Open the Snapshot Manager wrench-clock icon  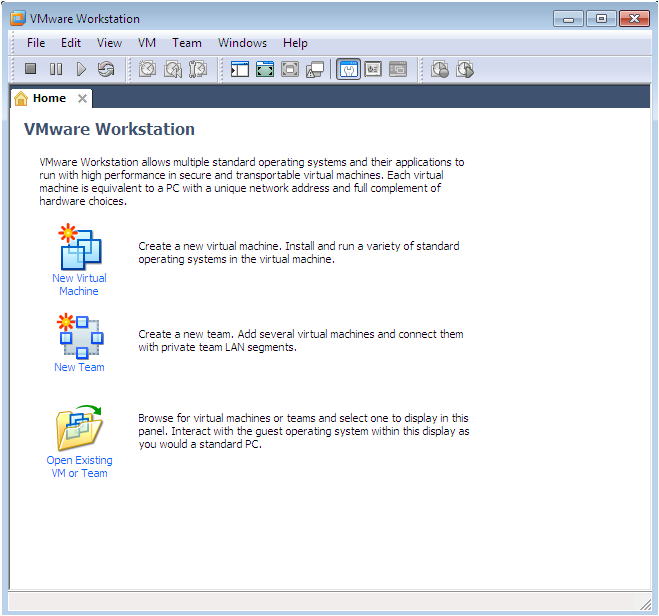(x=198, y=69)
